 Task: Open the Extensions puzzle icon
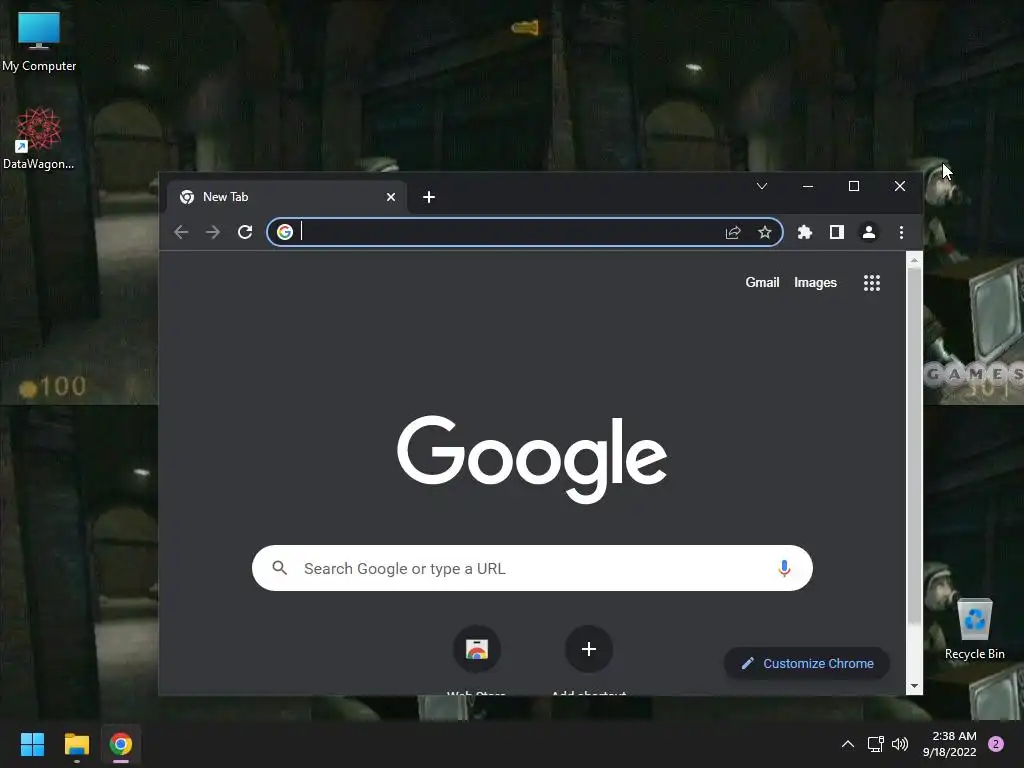click(x=805, y=232)
